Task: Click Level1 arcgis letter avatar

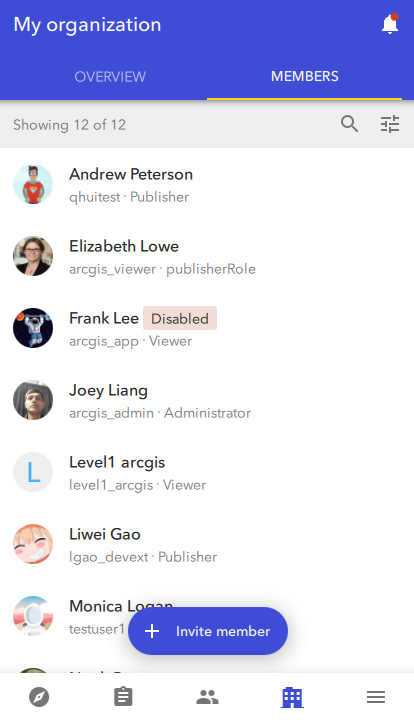Action: 33,472
